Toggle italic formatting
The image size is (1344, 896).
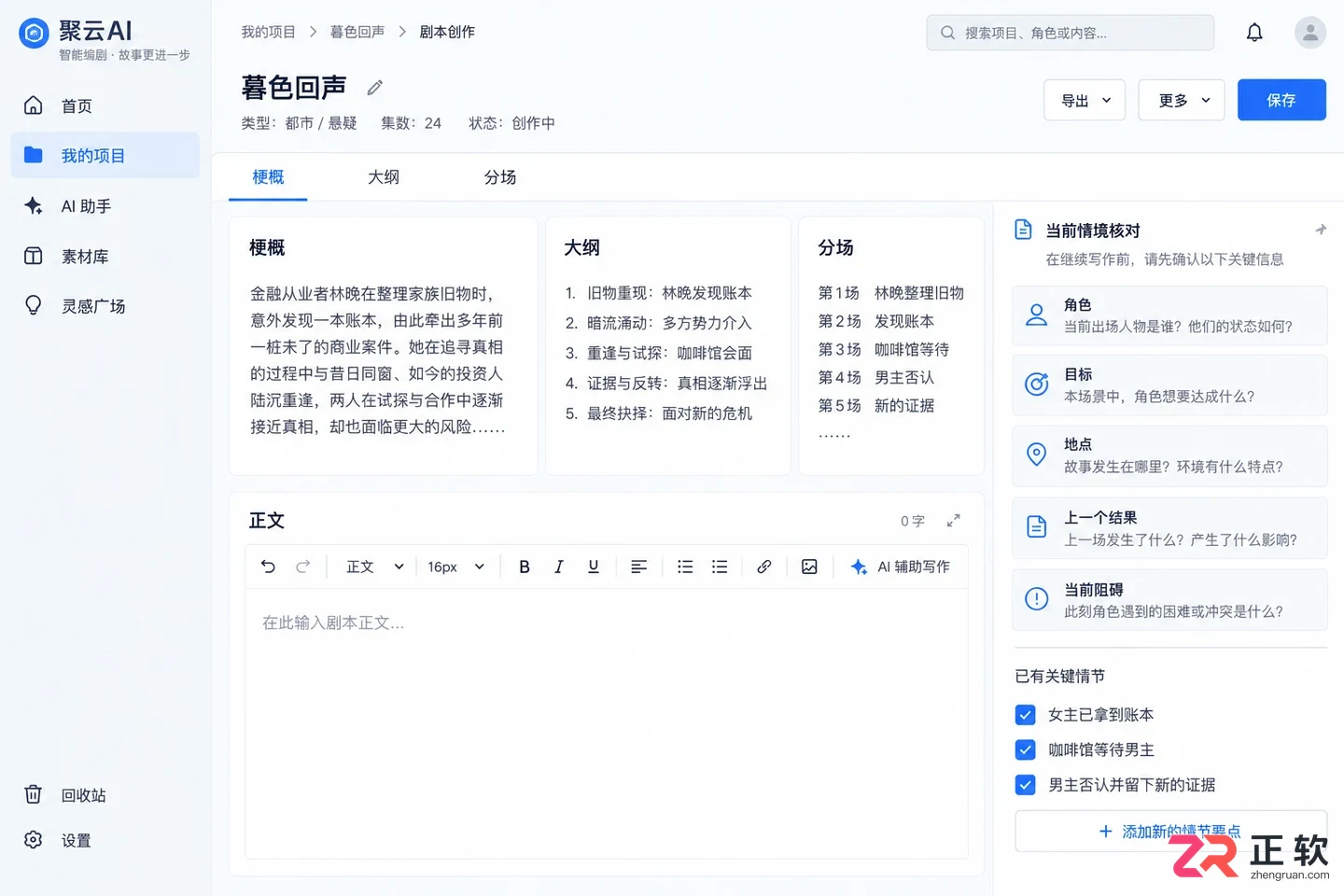[559, 567]
